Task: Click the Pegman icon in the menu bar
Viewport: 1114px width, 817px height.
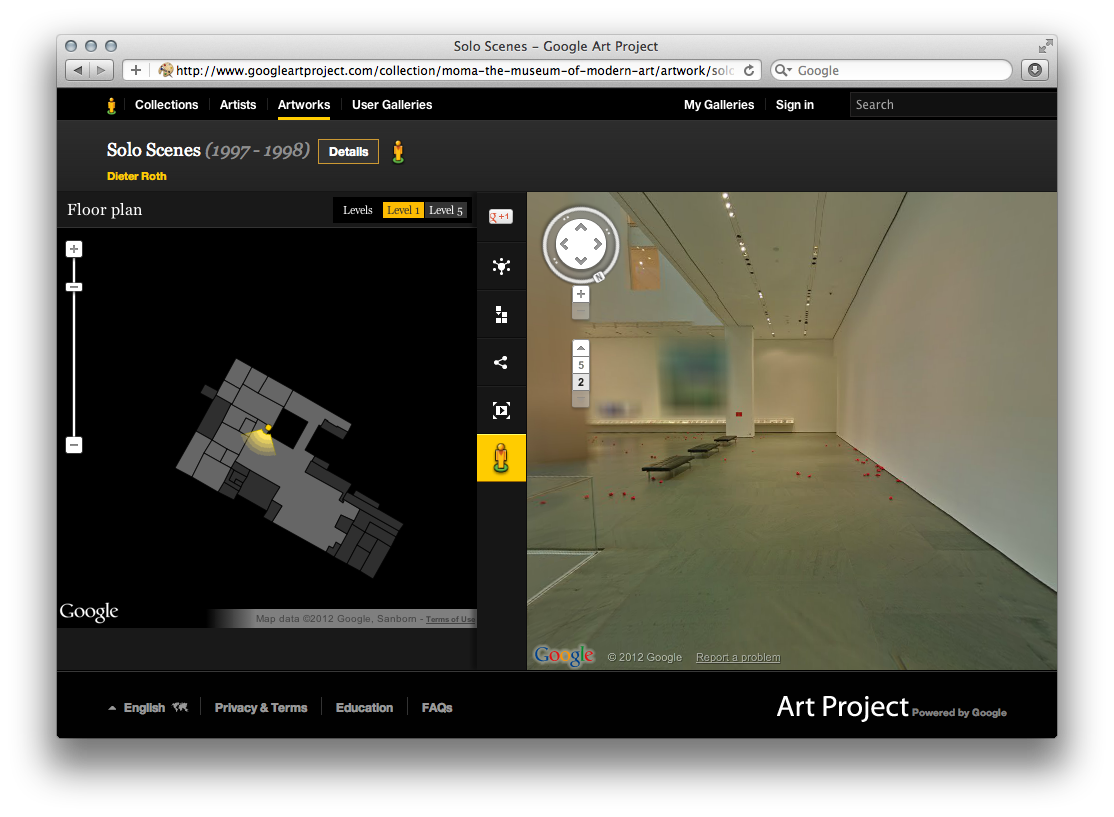Action: pos(111,104)
